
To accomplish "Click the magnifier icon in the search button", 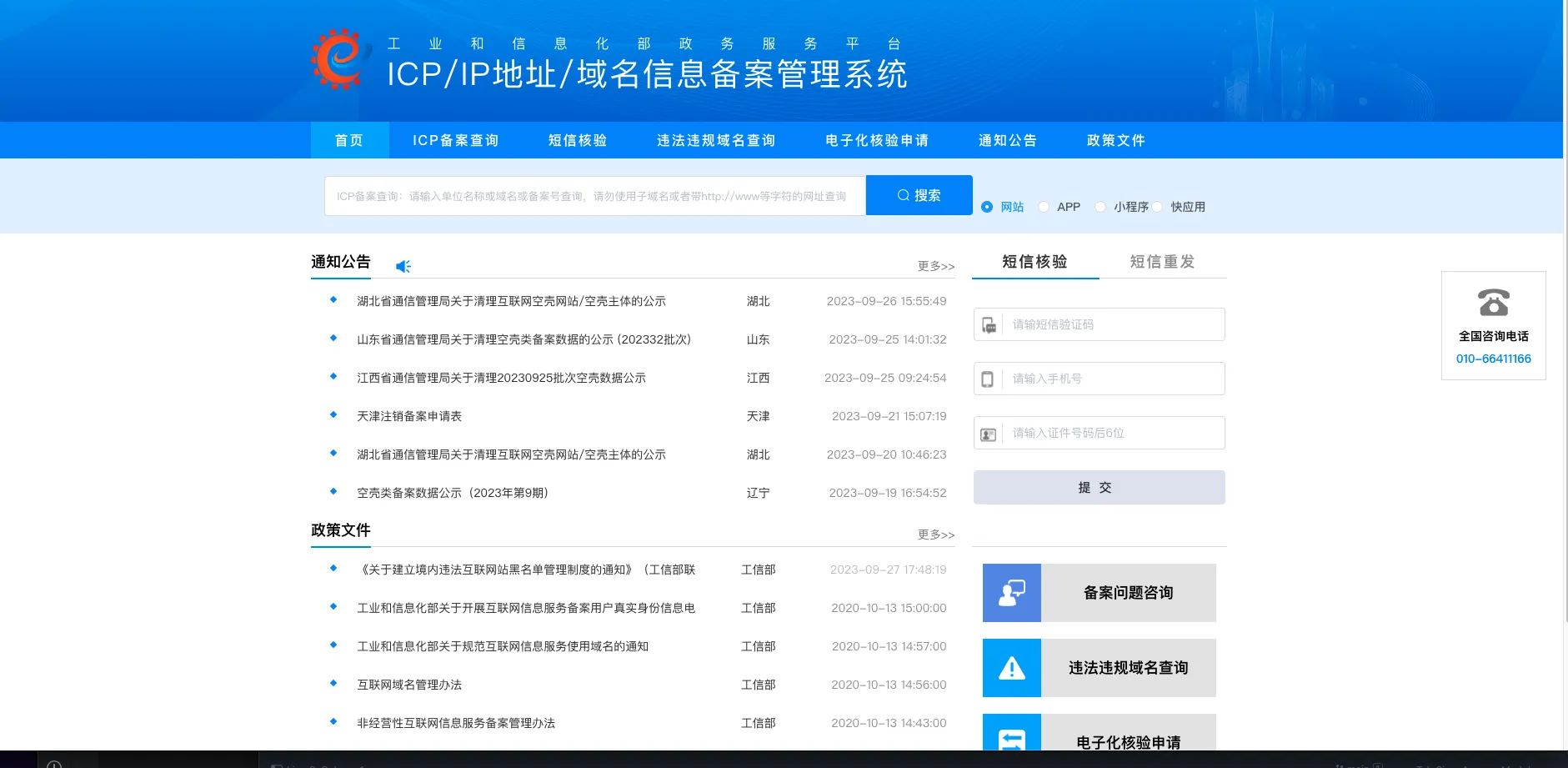I will click(x=903, y=194).
